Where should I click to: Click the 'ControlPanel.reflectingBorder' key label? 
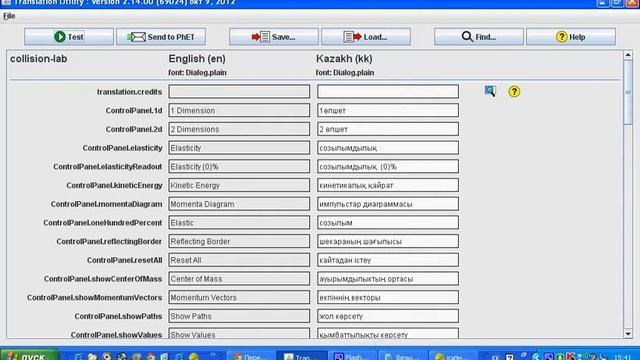(109, 242)
